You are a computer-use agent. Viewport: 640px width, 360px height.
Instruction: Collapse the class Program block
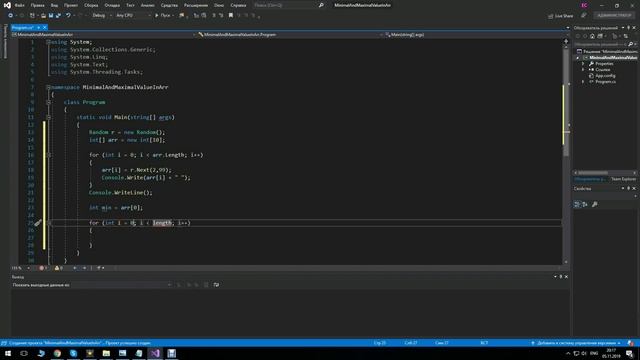tap(48, 102)
